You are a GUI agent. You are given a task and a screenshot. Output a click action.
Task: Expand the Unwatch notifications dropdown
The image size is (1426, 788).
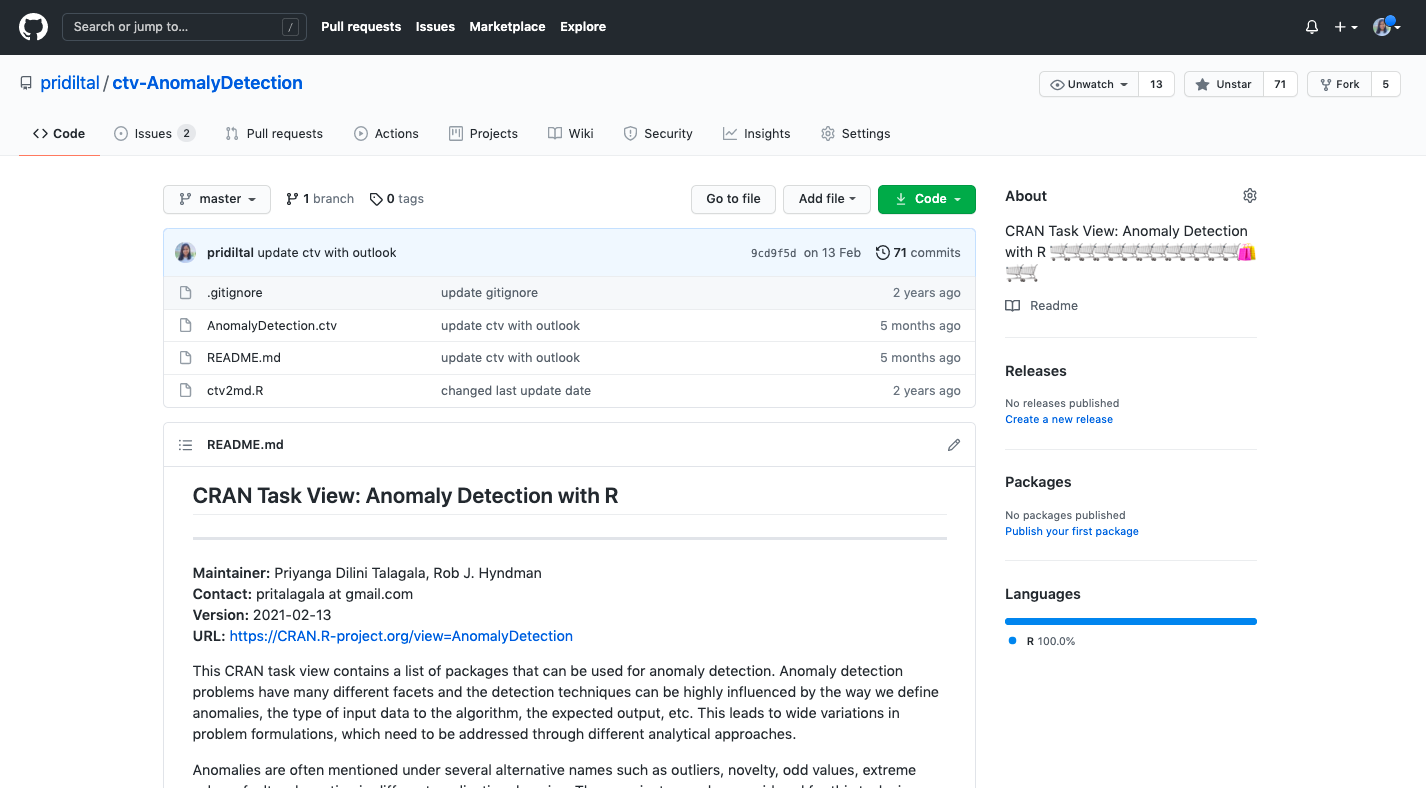click(x=1089, y=84)
